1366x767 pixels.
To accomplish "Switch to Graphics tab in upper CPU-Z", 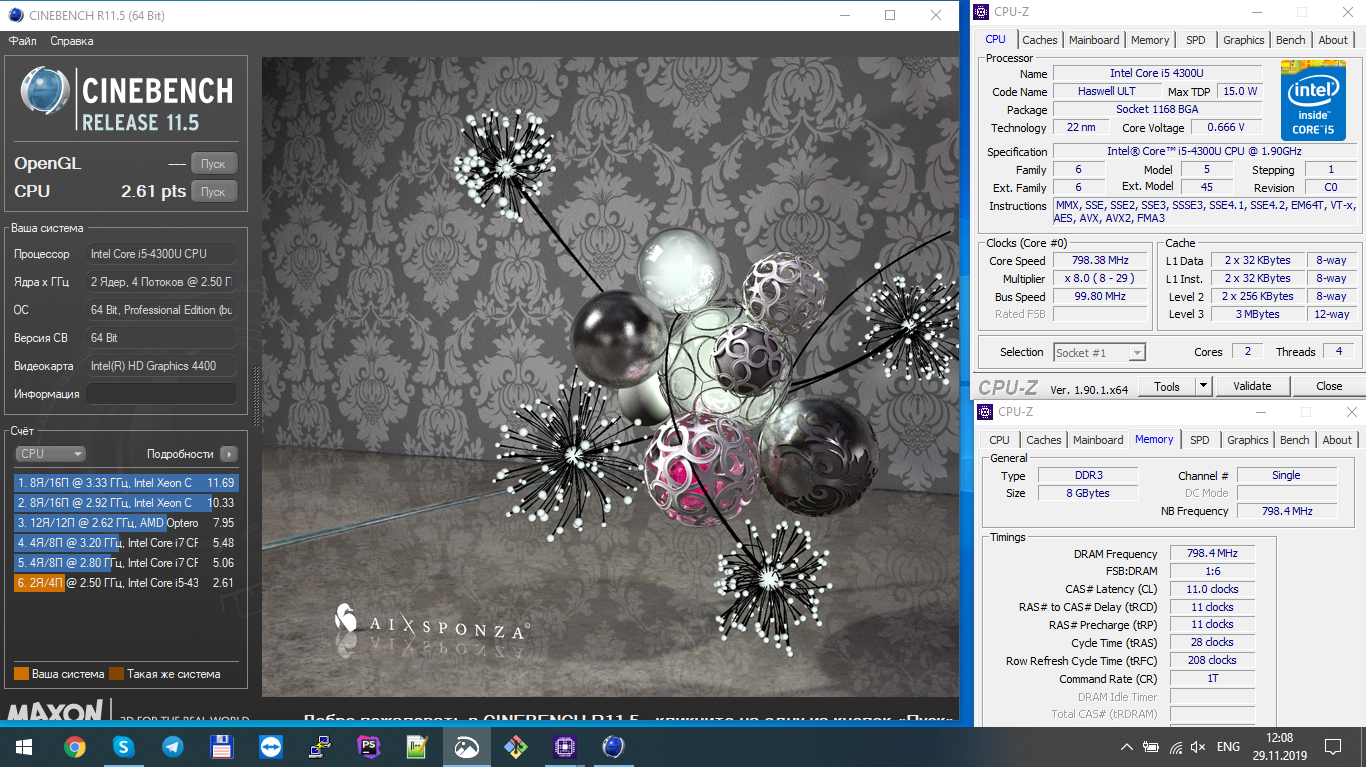I will point(1244,40).
